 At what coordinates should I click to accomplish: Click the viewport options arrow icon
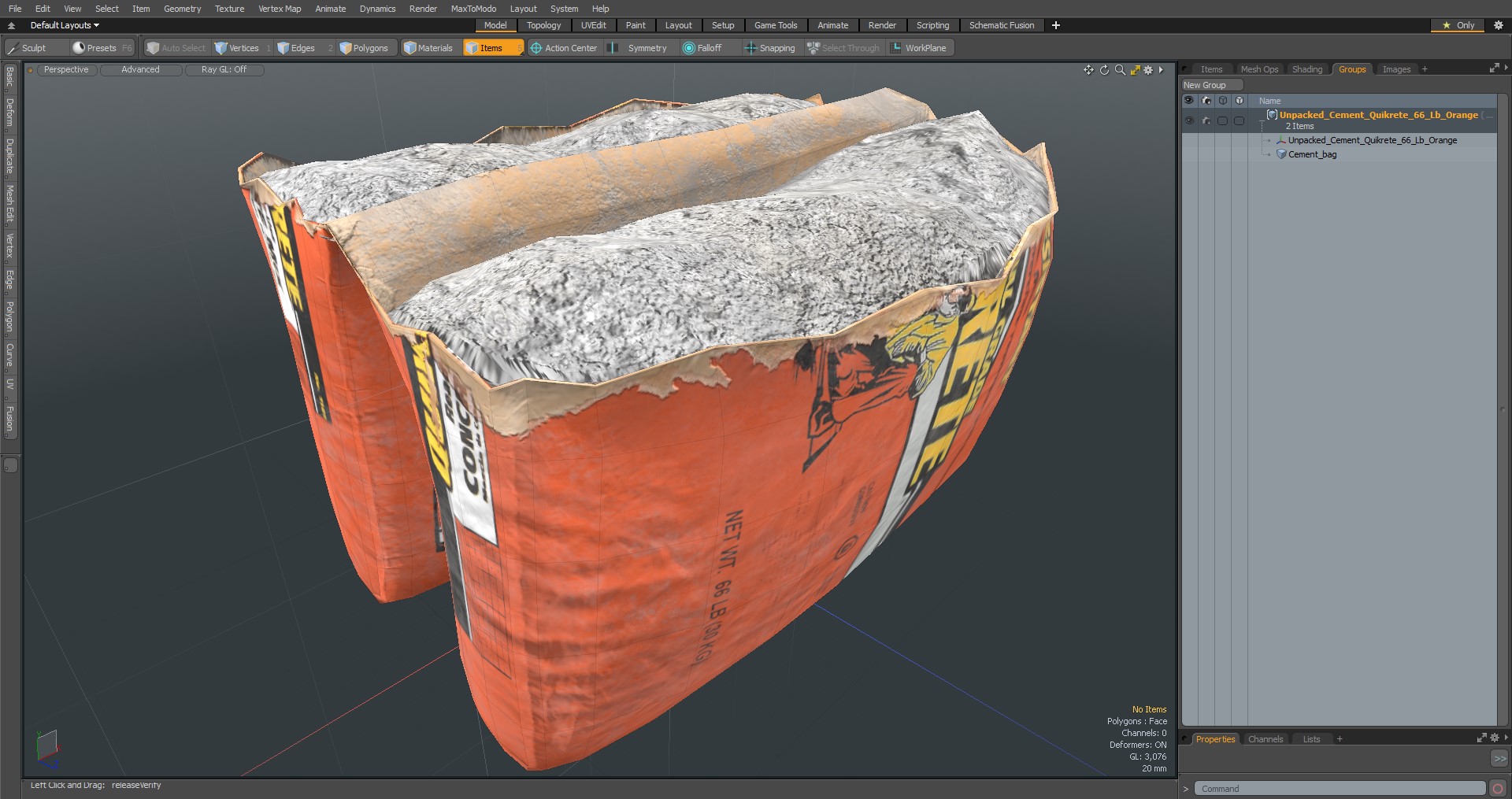(x=1161, y=70)
